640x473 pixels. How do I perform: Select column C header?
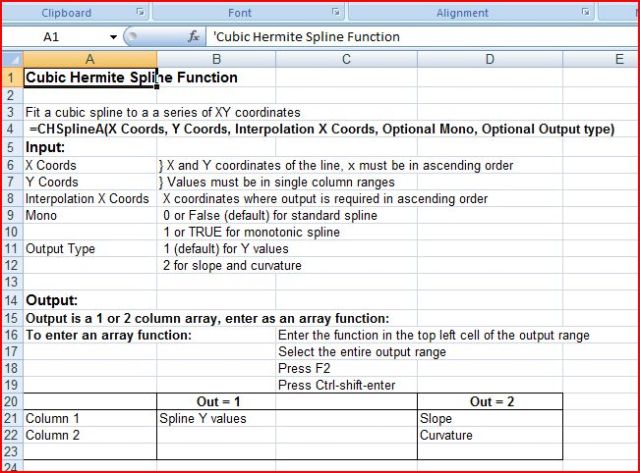tap(346, 60)
